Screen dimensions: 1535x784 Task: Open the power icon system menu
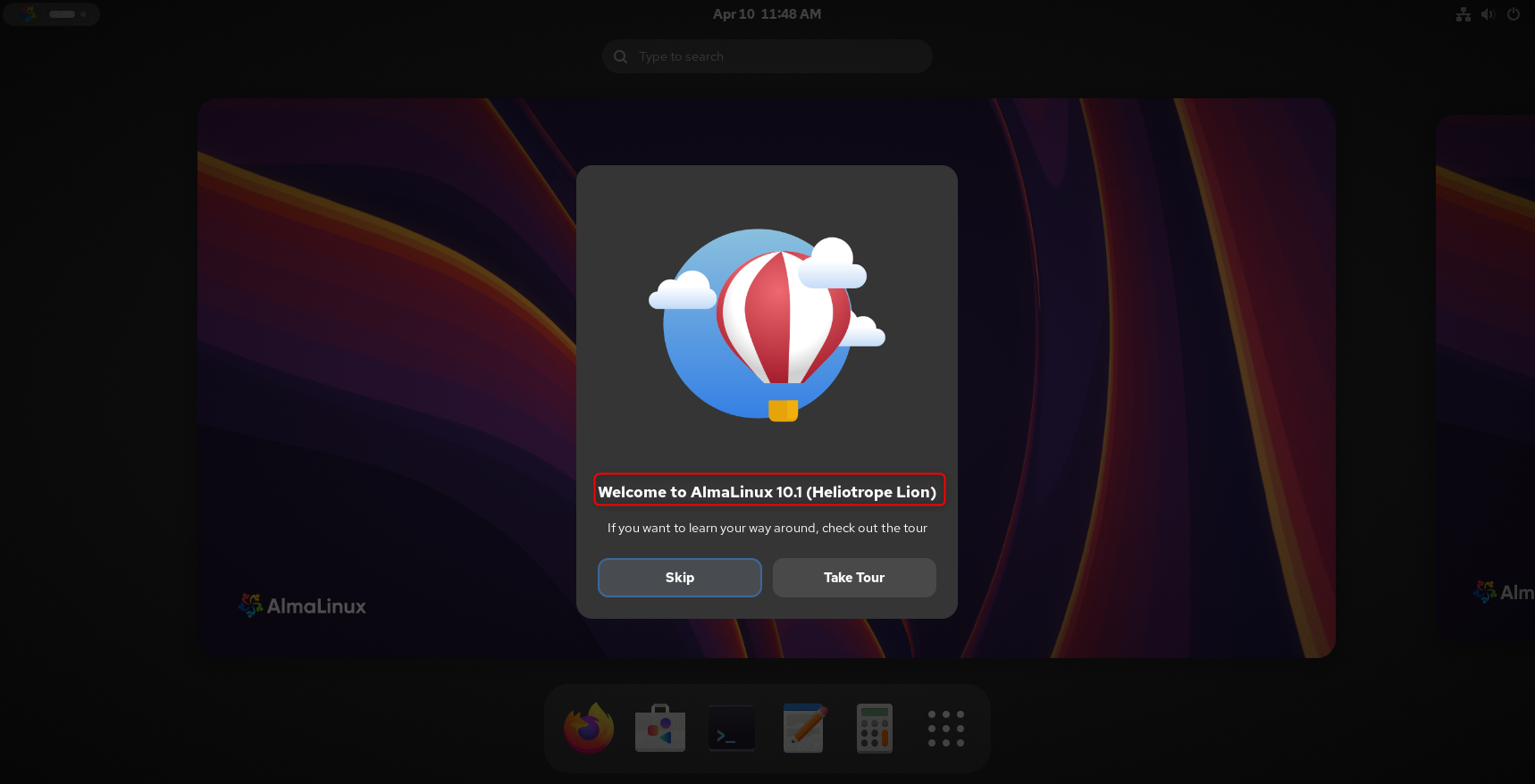click(1513, 14)
